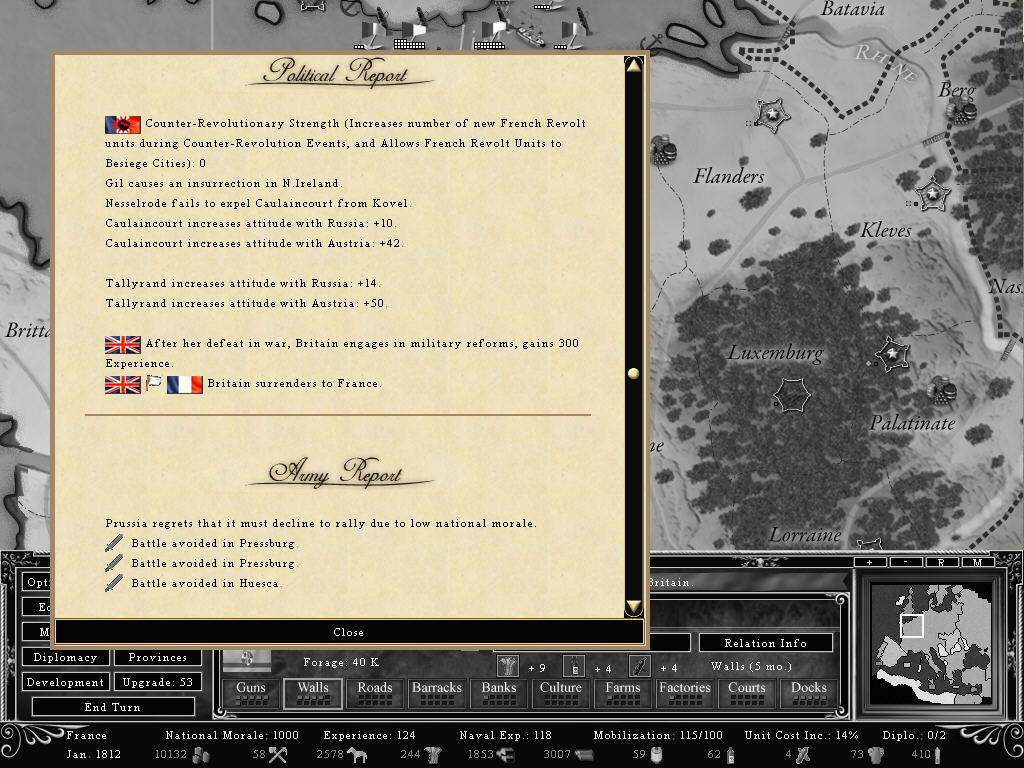Click the sword icon beside Battle avoided in Huesca
The height and width of the screenshot is (768, 1024).
[x=114, y=583]
